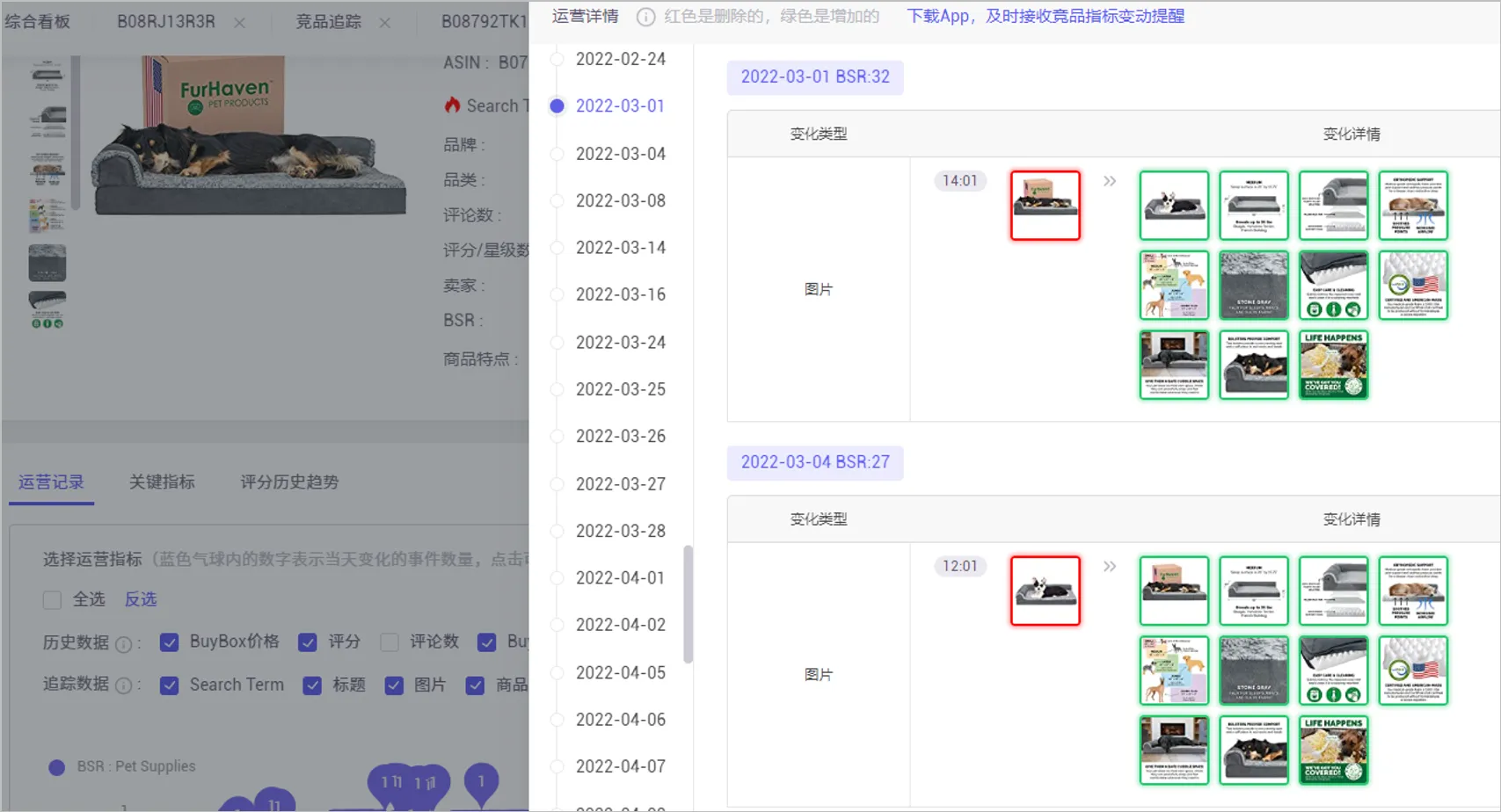Image resolution: width=1501 pixels, height=812 pixels.
Task: Uncheck the 标题 checkbox
Action: pyautogui.click(x=312, y=685)
